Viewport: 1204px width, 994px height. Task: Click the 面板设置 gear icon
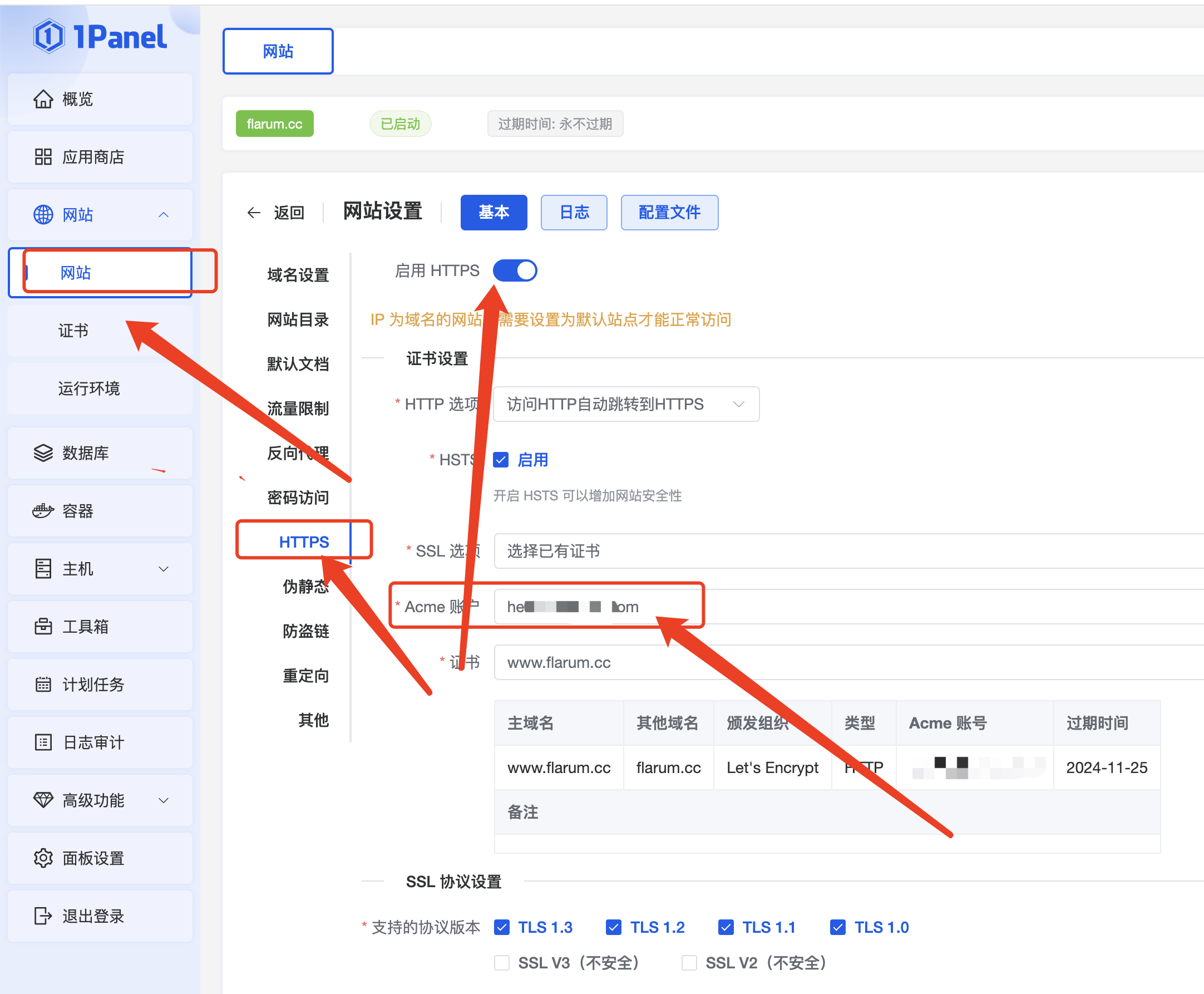pyautogui.click(x=43, y=858)
